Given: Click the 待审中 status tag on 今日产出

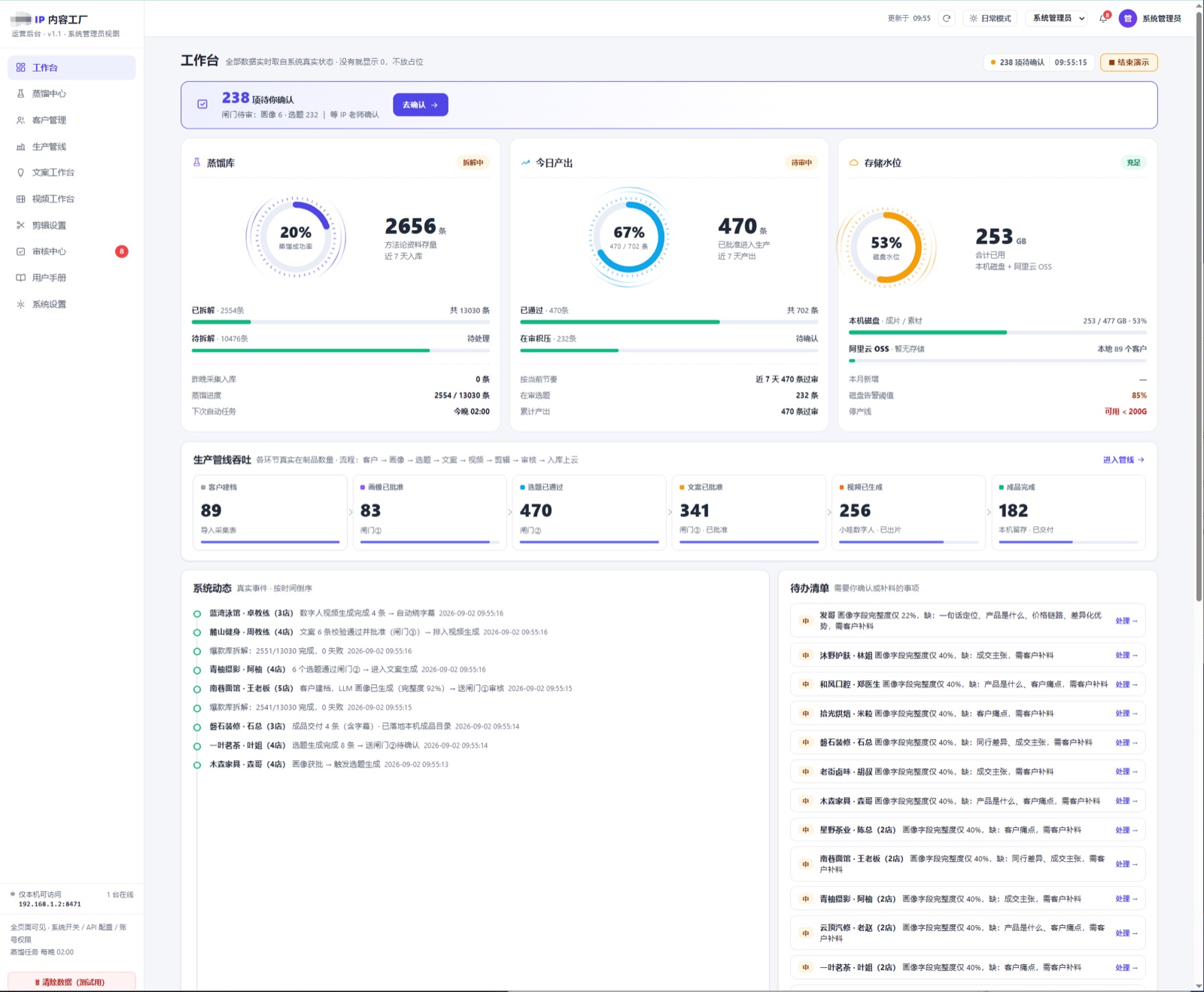Looking at the screenshot, I should 801,163.
